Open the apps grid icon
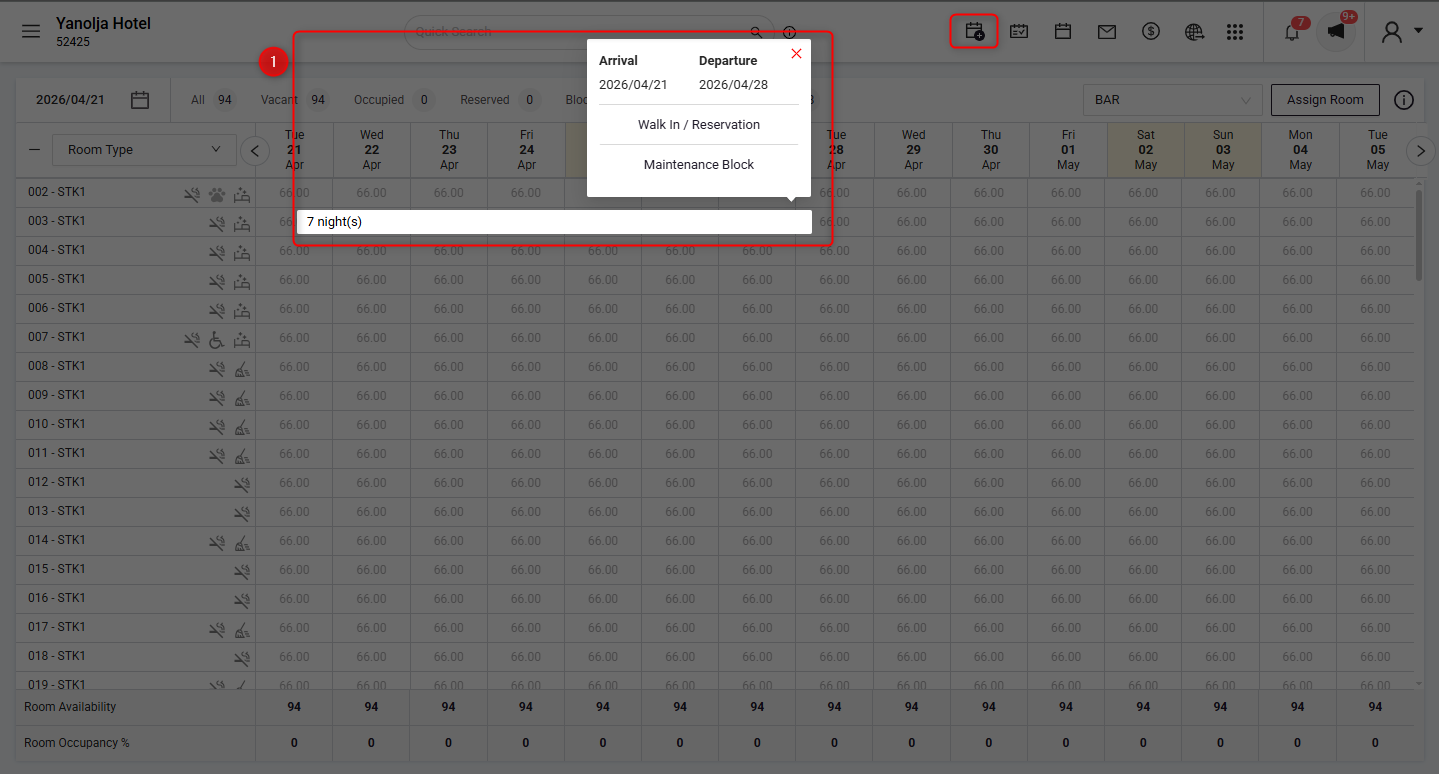 click(1235, 32)
